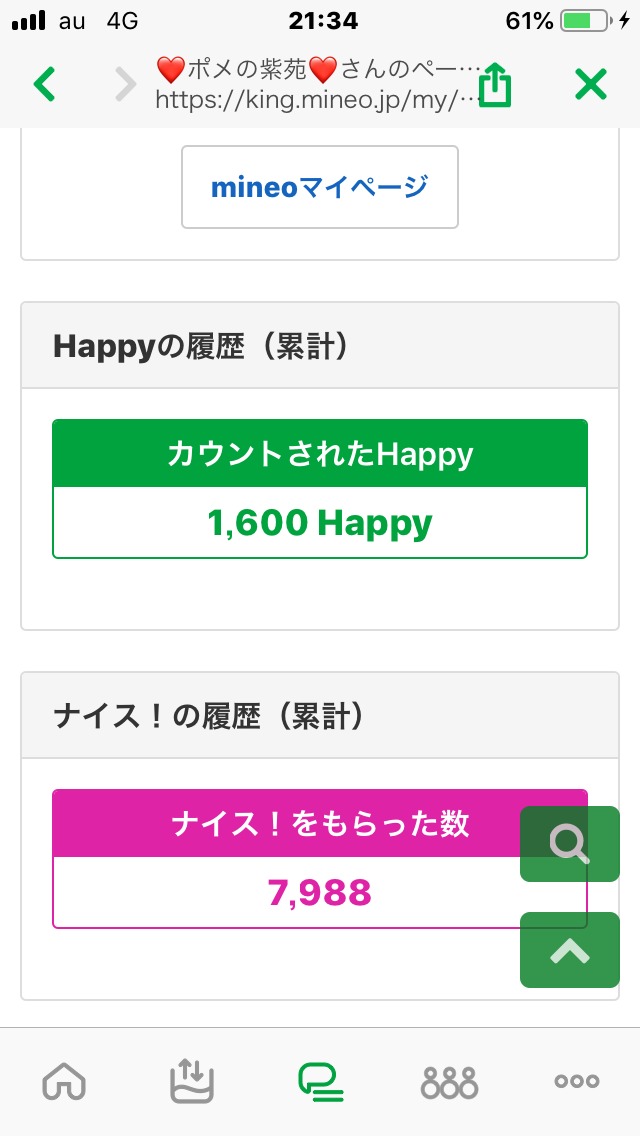Viewport: 640px width, 1136px height.
Task: Tap the 7,988 nice count
Action: coord(320,892)
